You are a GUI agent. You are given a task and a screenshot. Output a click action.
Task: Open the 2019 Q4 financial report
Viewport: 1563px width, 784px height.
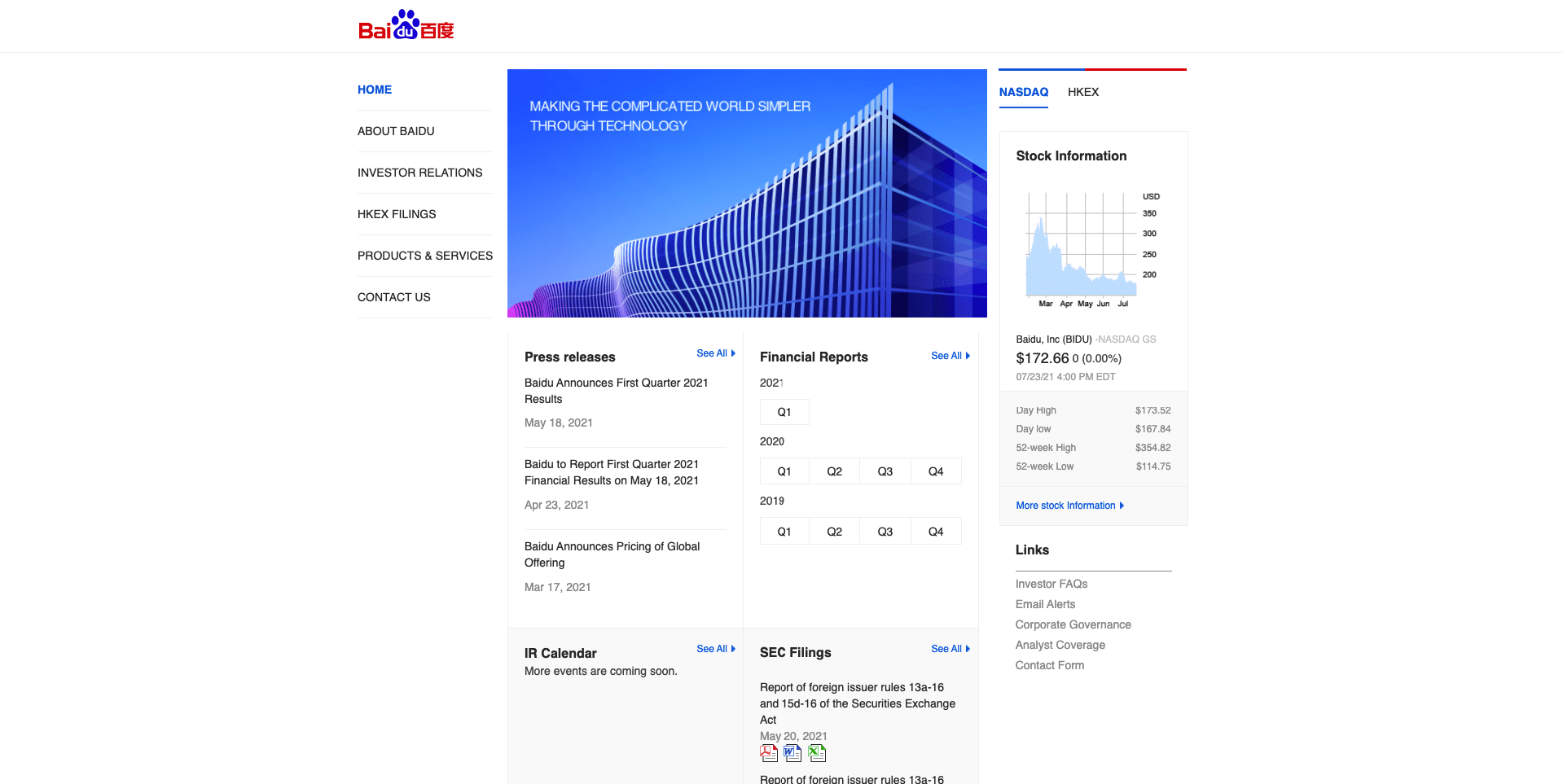coord(936,532)
